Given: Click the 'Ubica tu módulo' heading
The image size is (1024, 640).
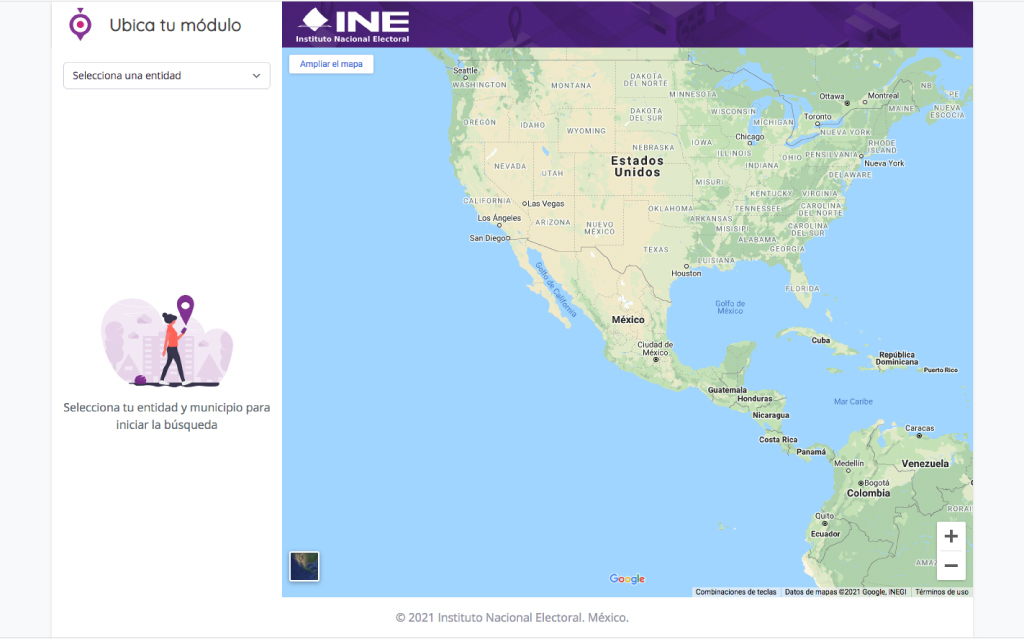Looking at the screenshot, I should point(175,25).
